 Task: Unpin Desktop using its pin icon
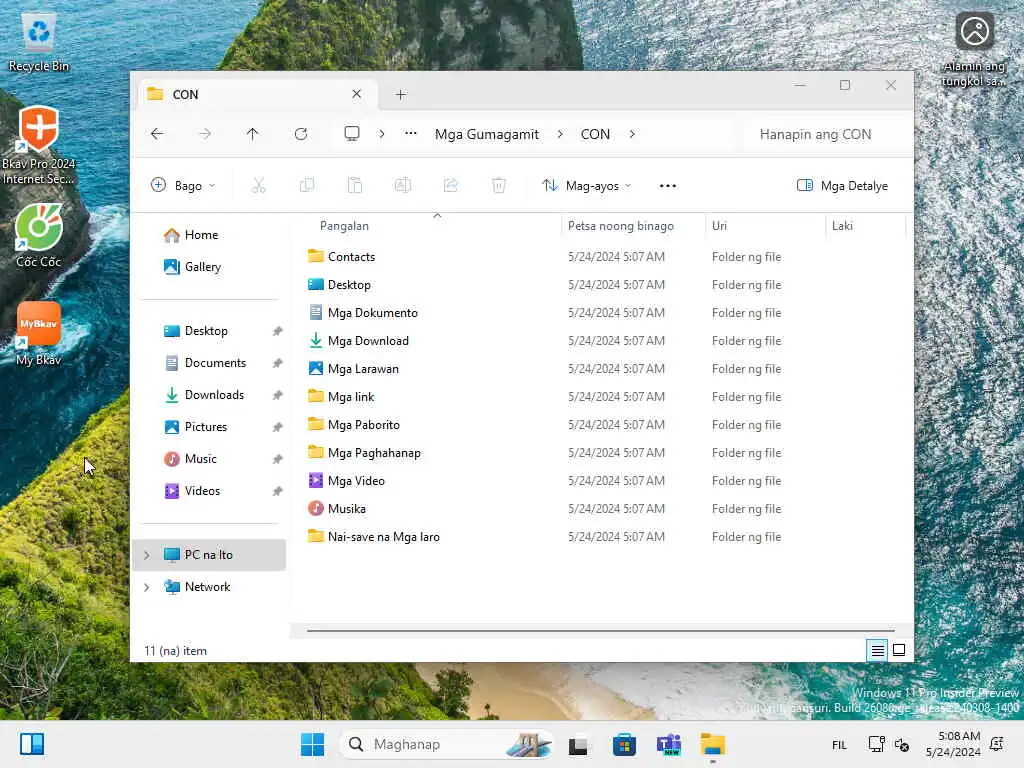point(278,331)
